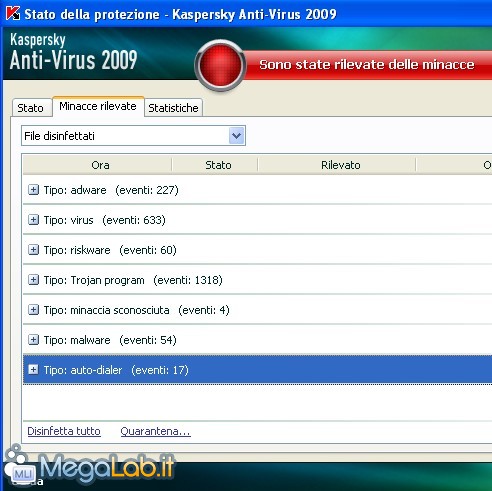Open the File disinfettati dropdown arrow
Image resolution: width=492 pixels, height=491 pixels.
coord(237,136)
